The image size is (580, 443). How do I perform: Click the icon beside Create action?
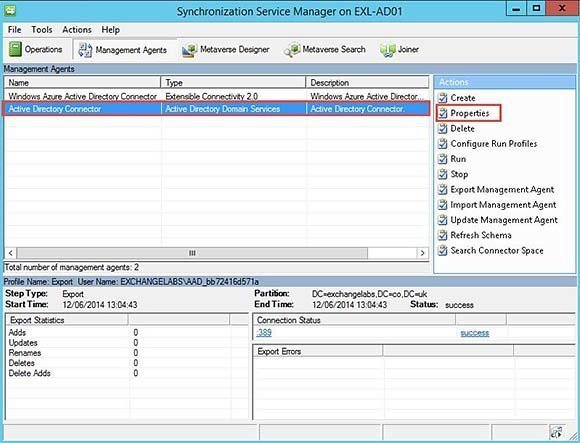pyautogui.click(x=442, y=98)
